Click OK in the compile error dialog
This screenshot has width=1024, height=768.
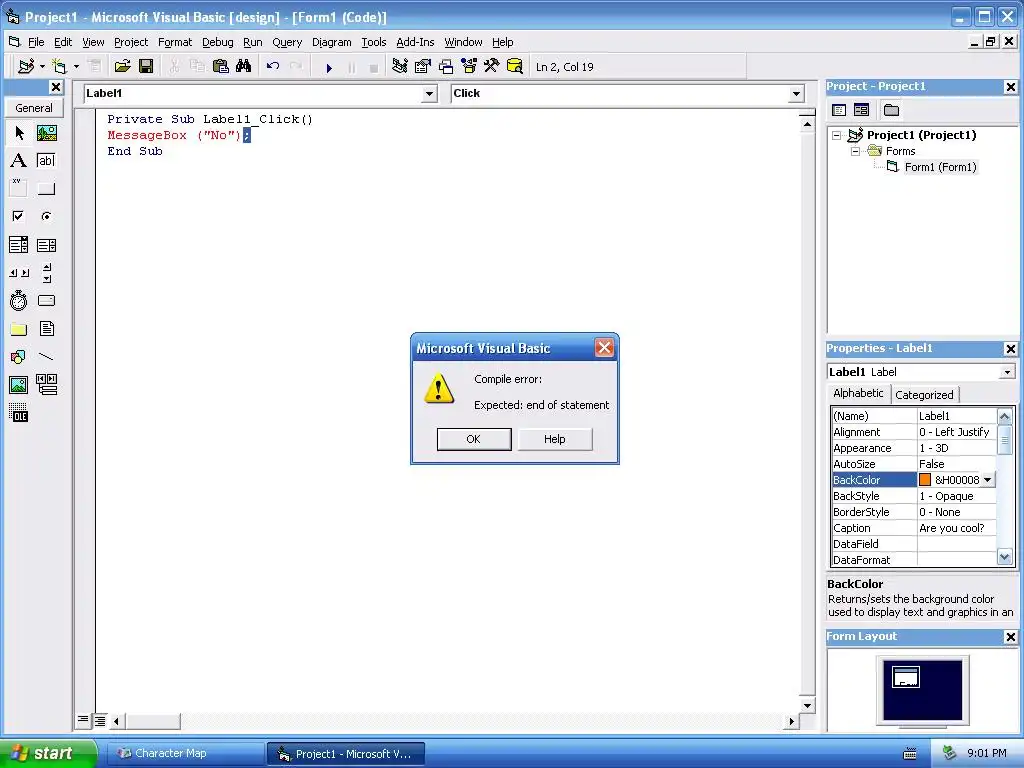point(473,439)
